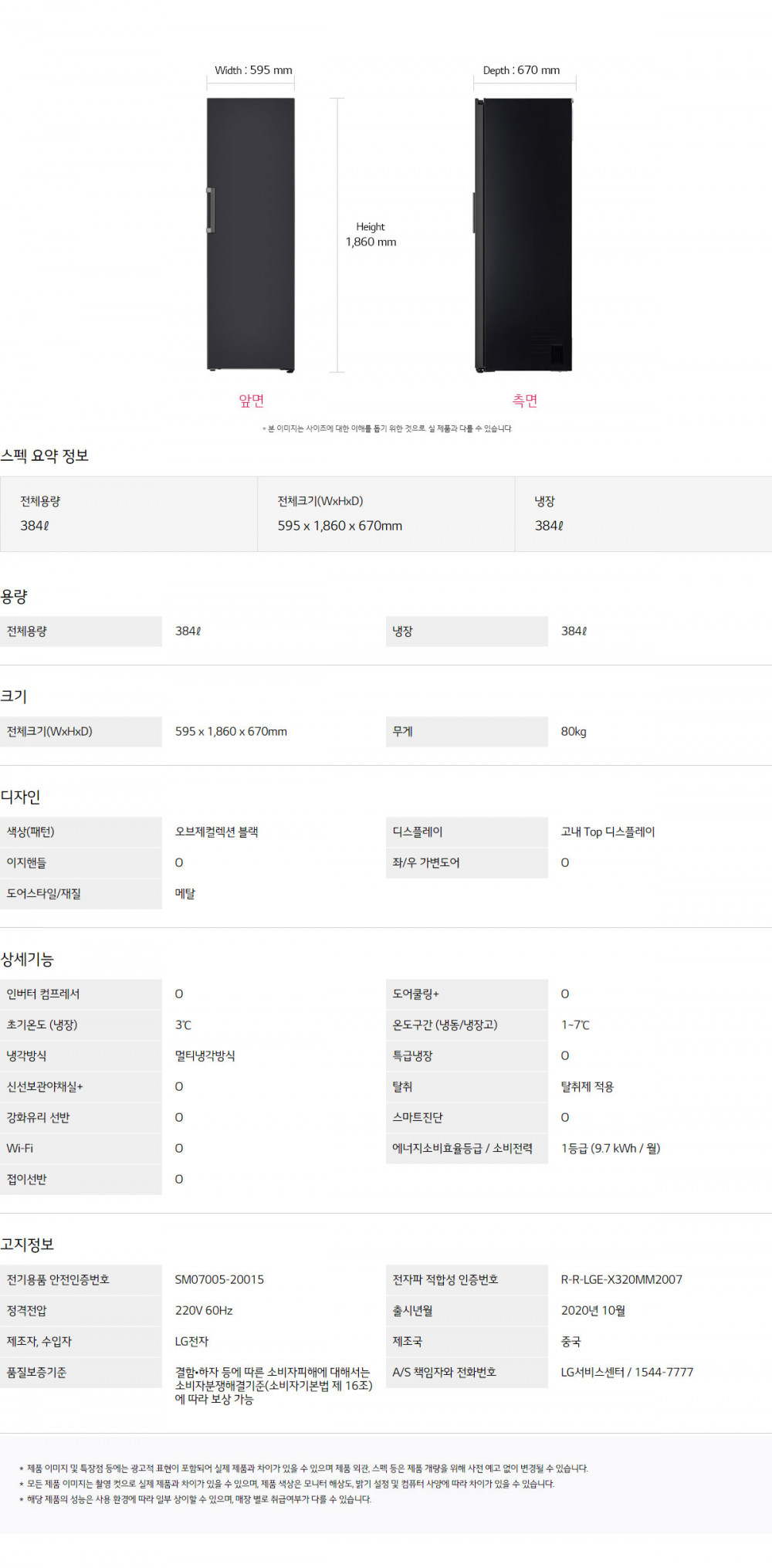Image resolution: width=772 pixels, height=1568 pixels.
Task: Click the Wi-Fi row label
Action: pyautogui.click(x=20, y=1148)
